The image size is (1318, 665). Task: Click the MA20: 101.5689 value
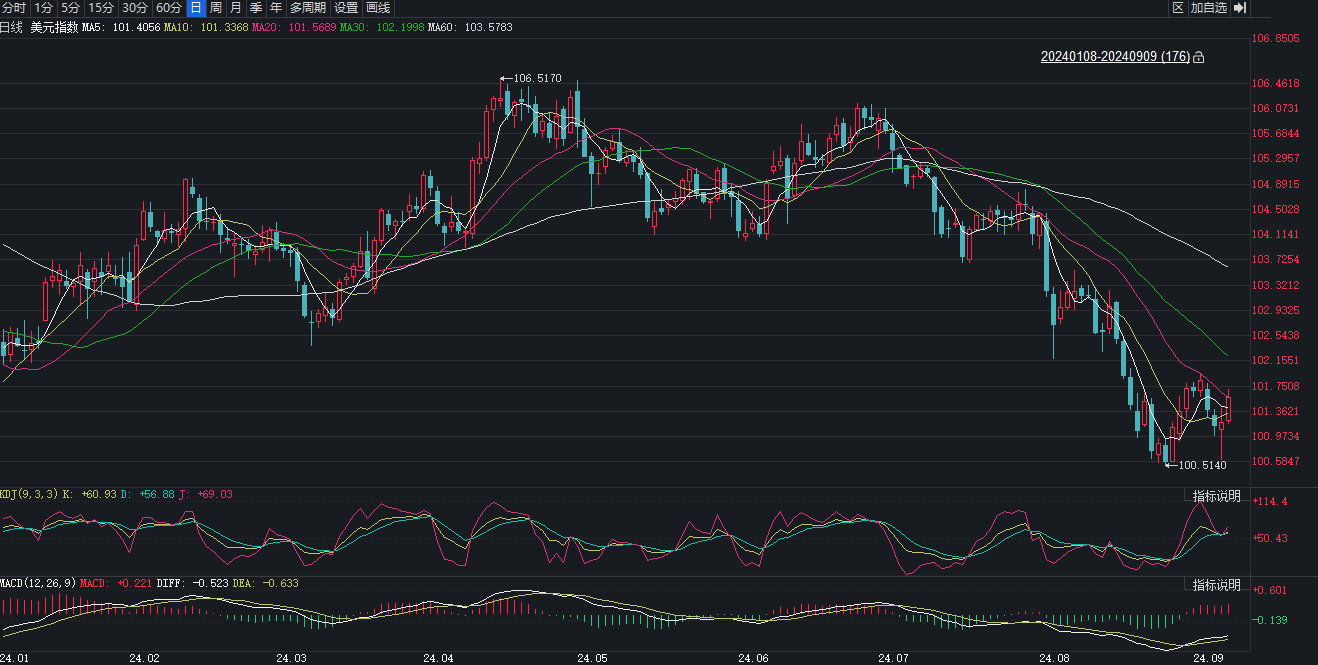[295, 28]
